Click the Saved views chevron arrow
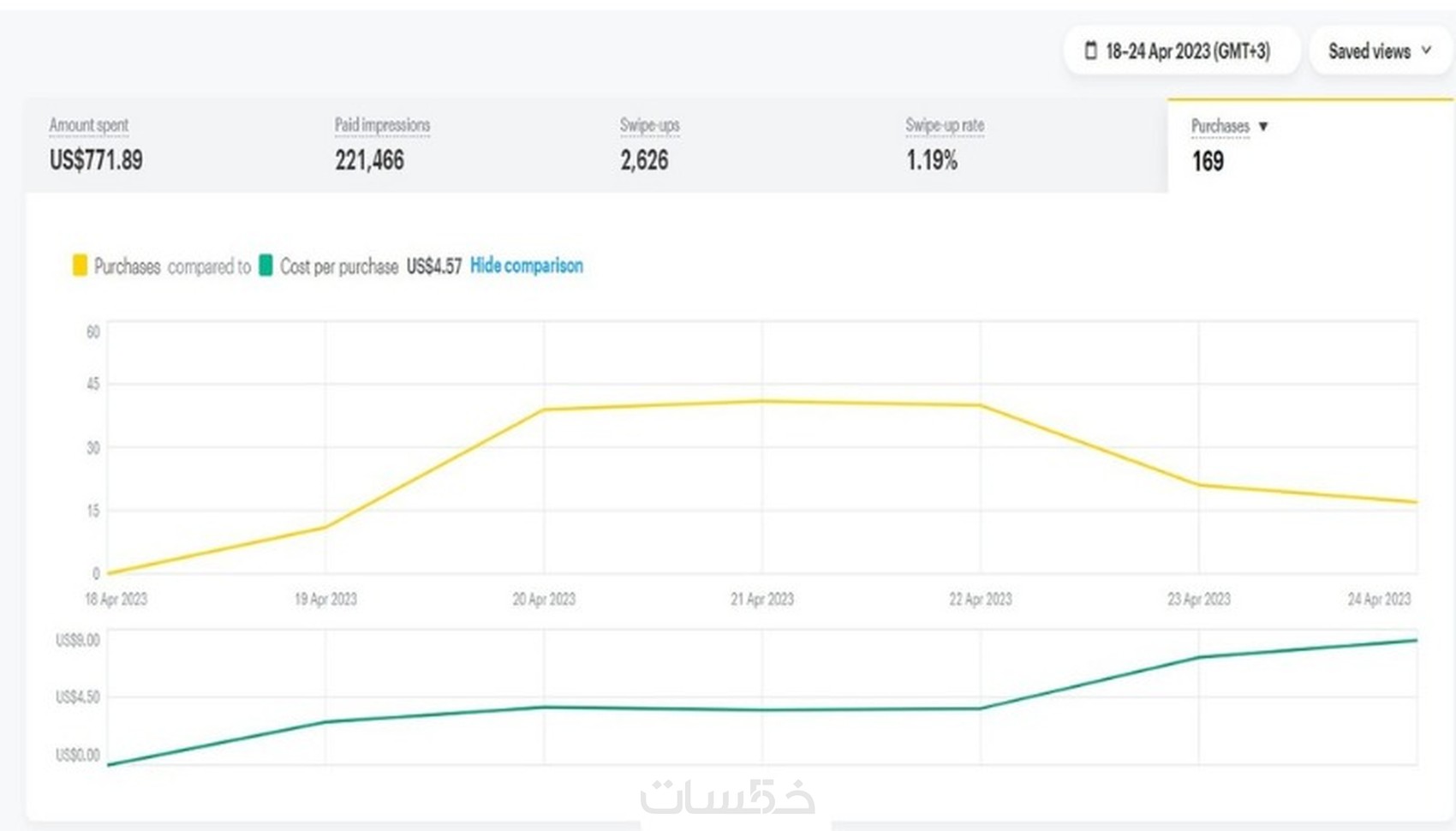 click(1426, 51)
